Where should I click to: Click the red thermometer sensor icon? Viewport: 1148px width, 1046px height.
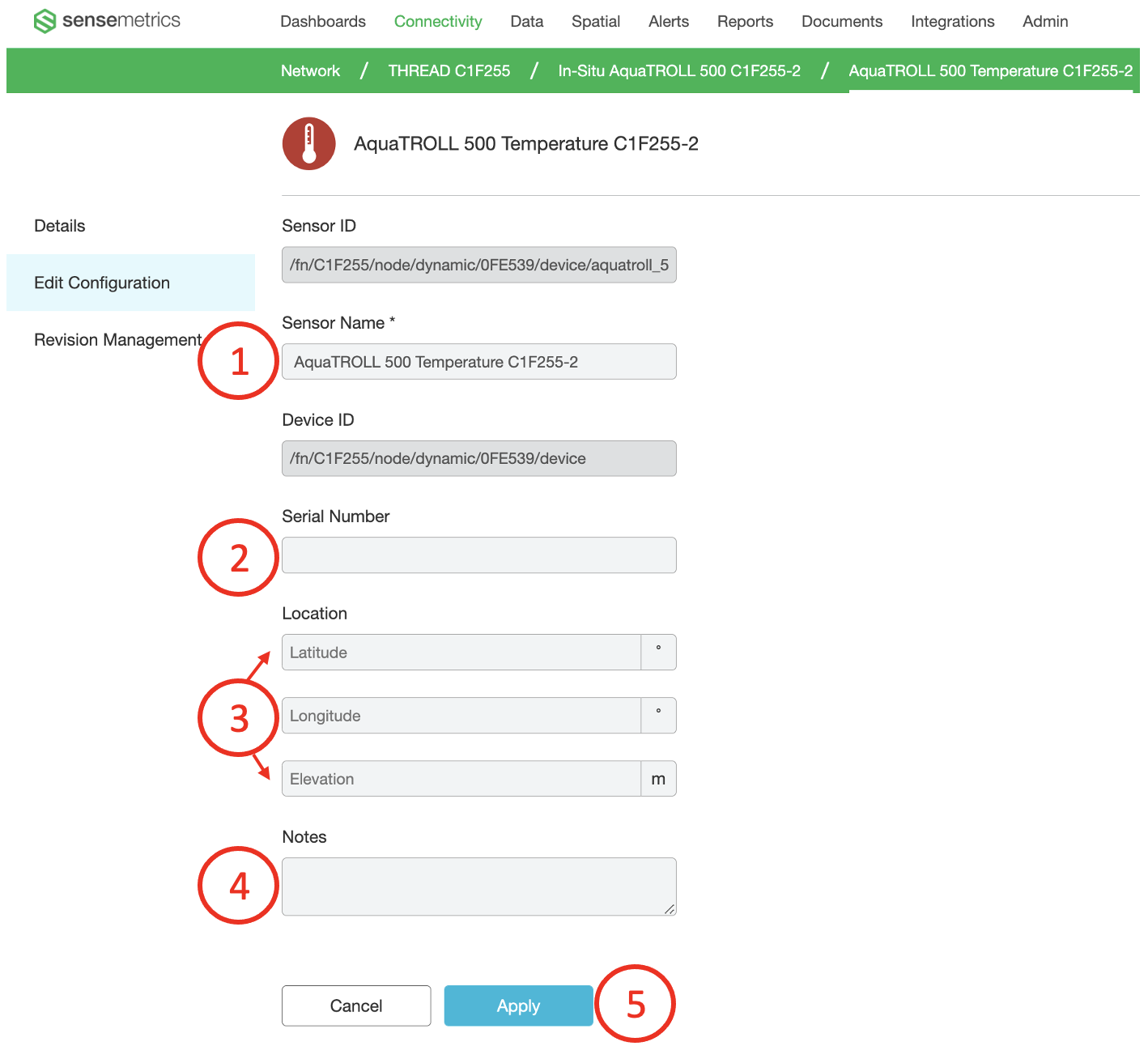308,143
